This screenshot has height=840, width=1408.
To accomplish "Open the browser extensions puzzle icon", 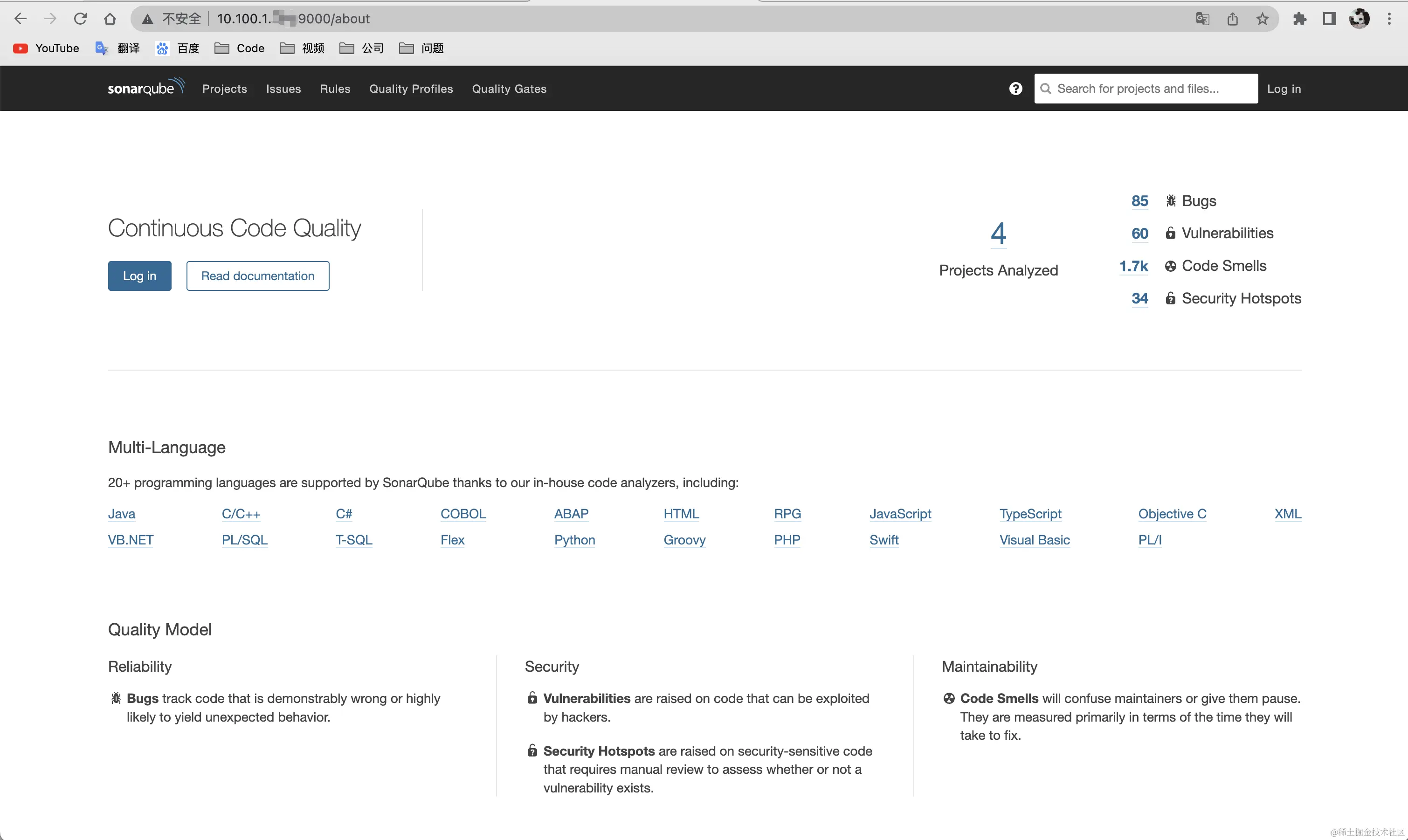I will [x=1299, y=19].
